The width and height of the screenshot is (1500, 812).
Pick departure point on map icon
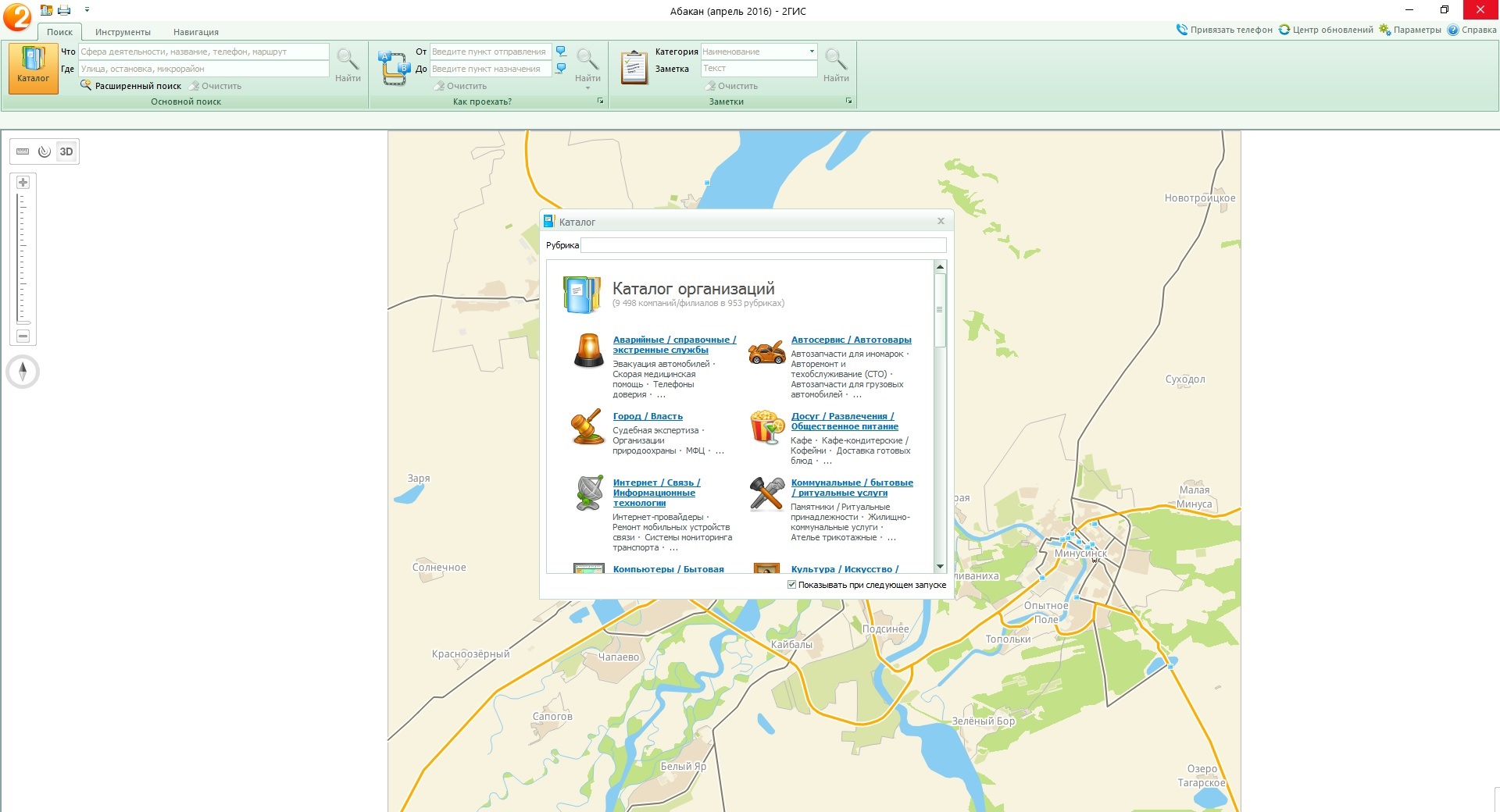pyautogui.click(x=561, y=52)
